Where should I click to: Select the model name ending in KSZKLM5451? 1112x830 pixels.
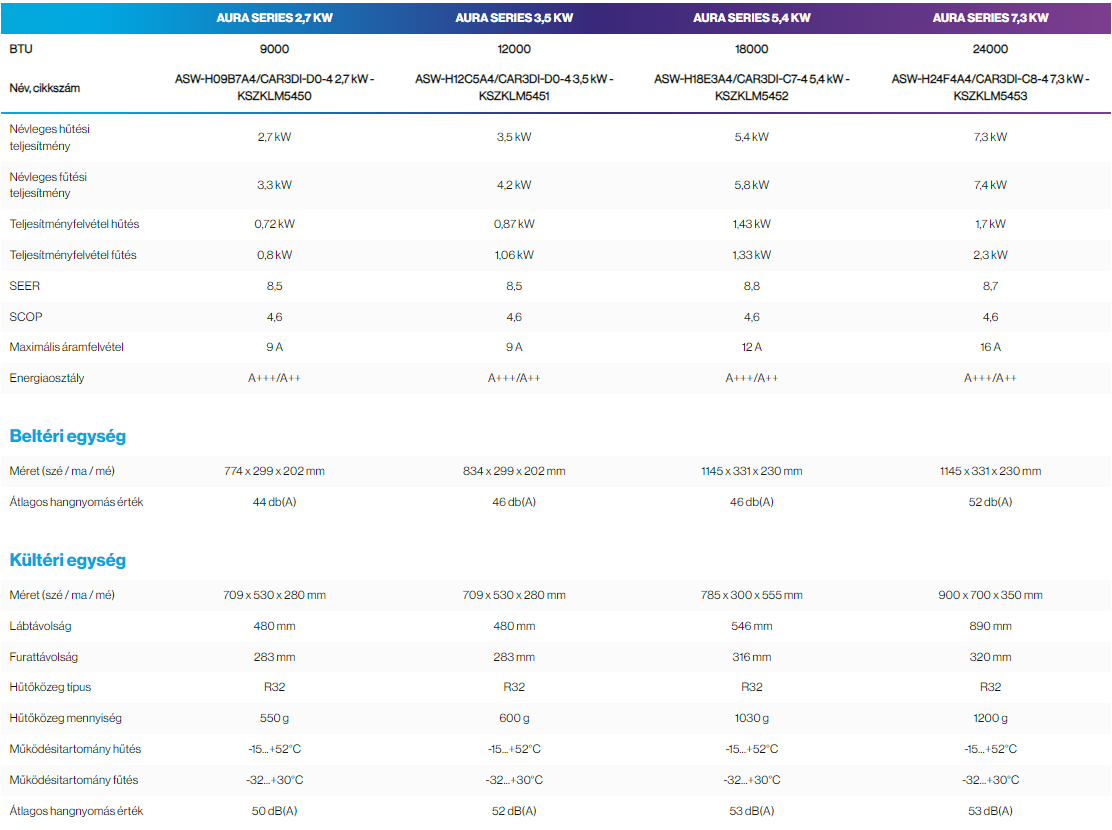coord(514,87)
